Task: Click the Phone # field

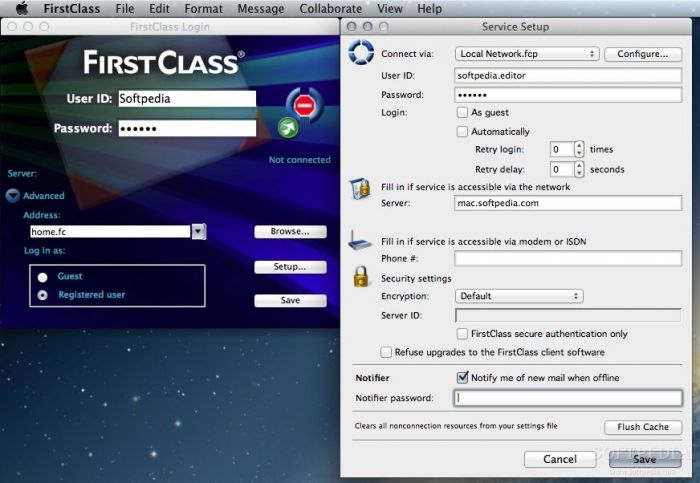Action: point(568,258)
